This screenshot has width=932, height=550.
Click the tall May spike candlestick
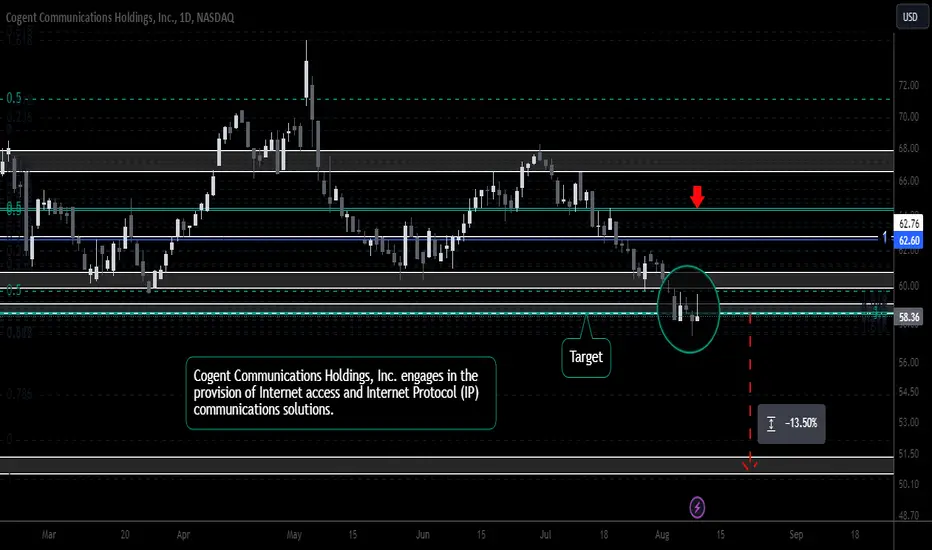click(307, 74)
